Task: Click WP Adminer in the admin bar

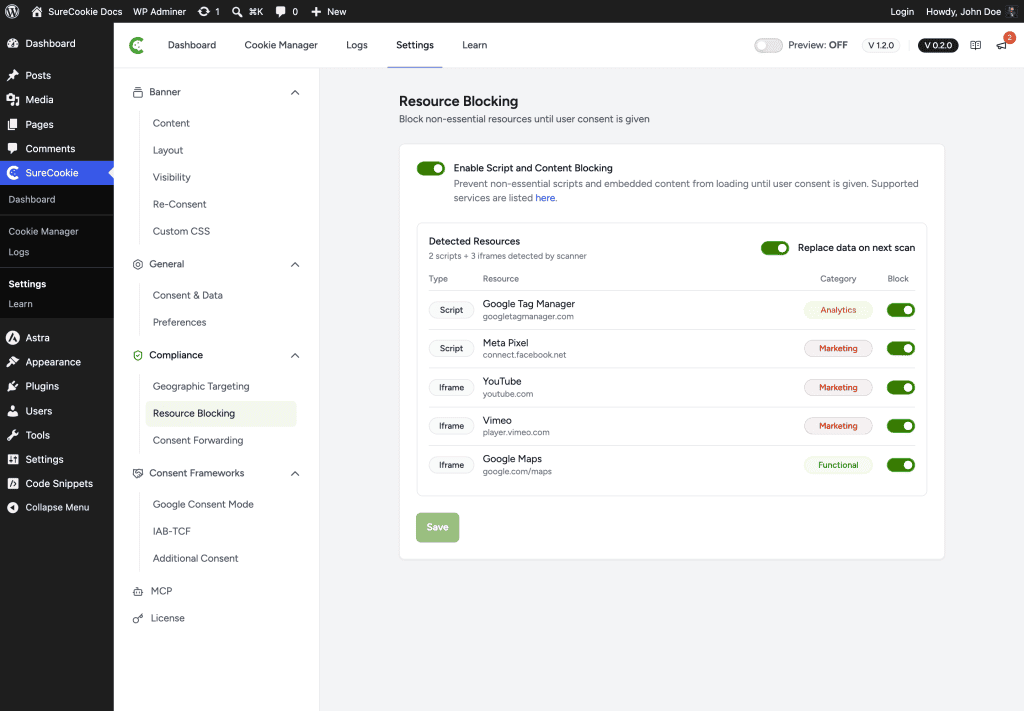Action: click(159, 12)
